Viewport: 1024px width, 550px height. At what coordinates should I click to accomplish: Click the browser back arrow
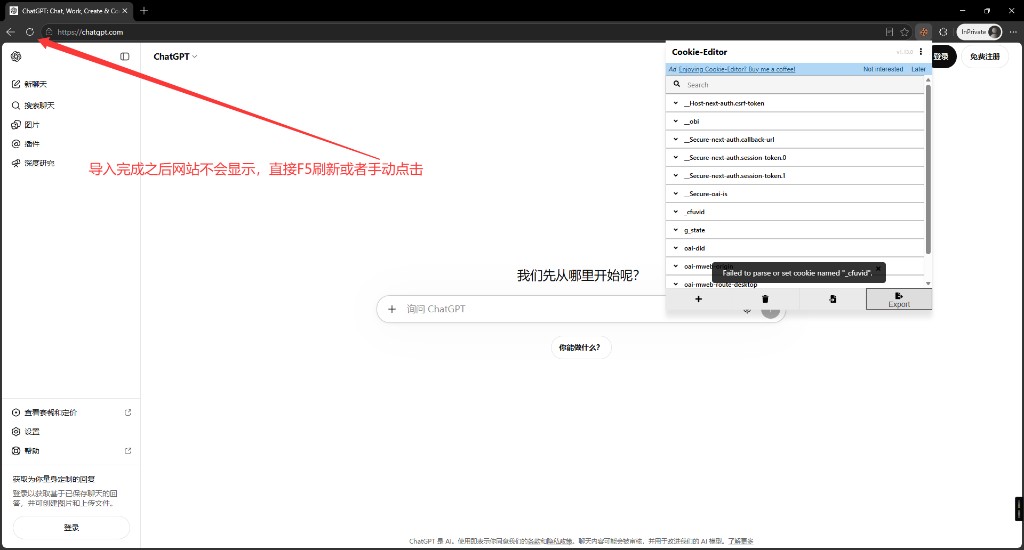(x=10, y=31)
